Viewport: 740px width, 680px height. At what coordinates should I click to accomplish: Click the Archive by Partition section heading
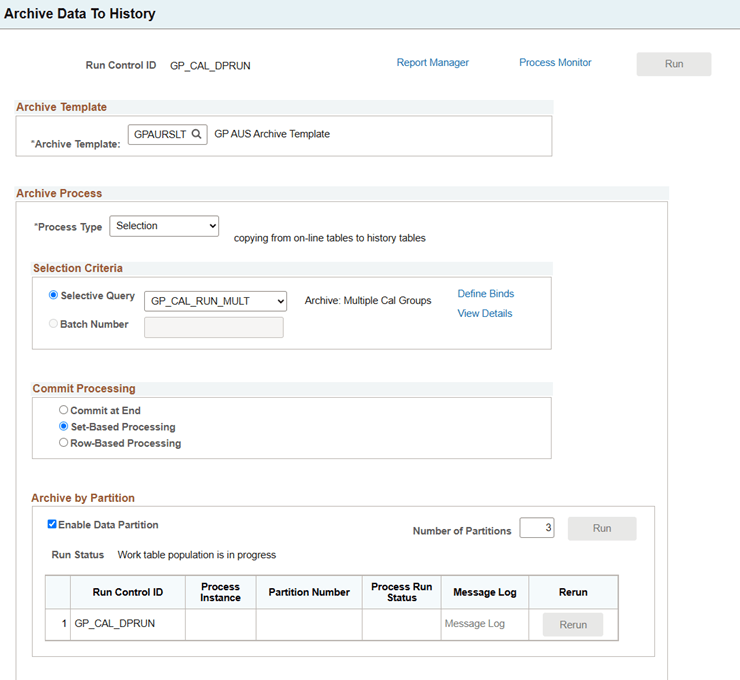pos(83,498)
